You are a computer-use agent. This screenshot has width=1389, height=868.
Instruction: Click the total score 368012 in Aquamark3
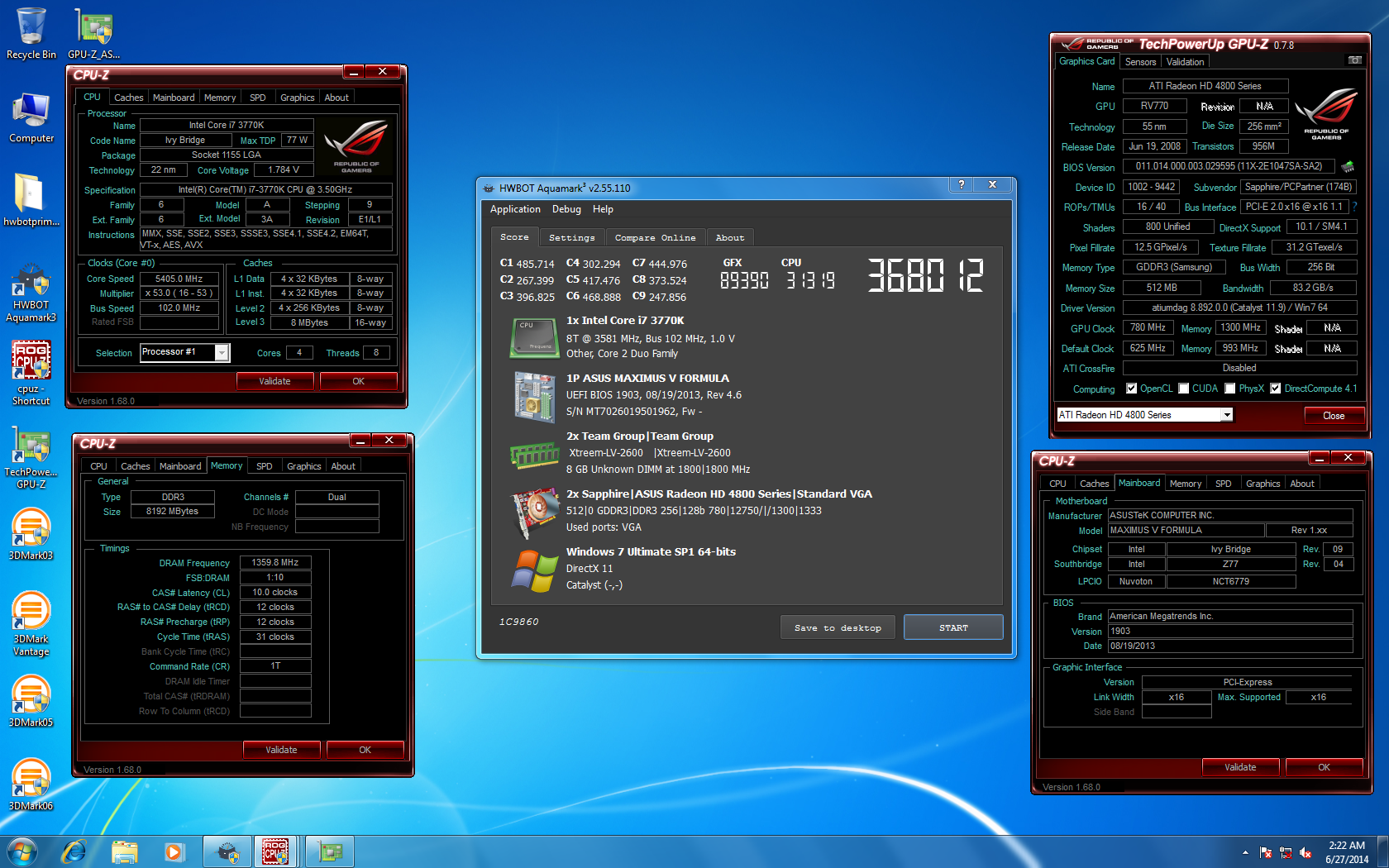point(925,275)
